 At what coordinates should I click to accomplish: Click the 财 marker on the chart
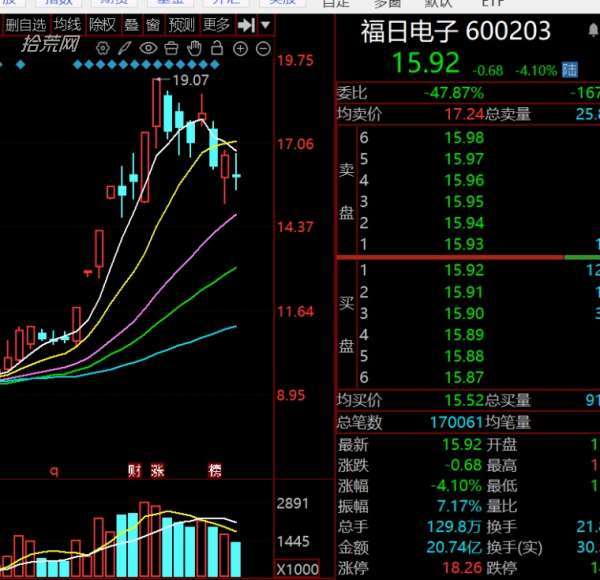(135, 471)
